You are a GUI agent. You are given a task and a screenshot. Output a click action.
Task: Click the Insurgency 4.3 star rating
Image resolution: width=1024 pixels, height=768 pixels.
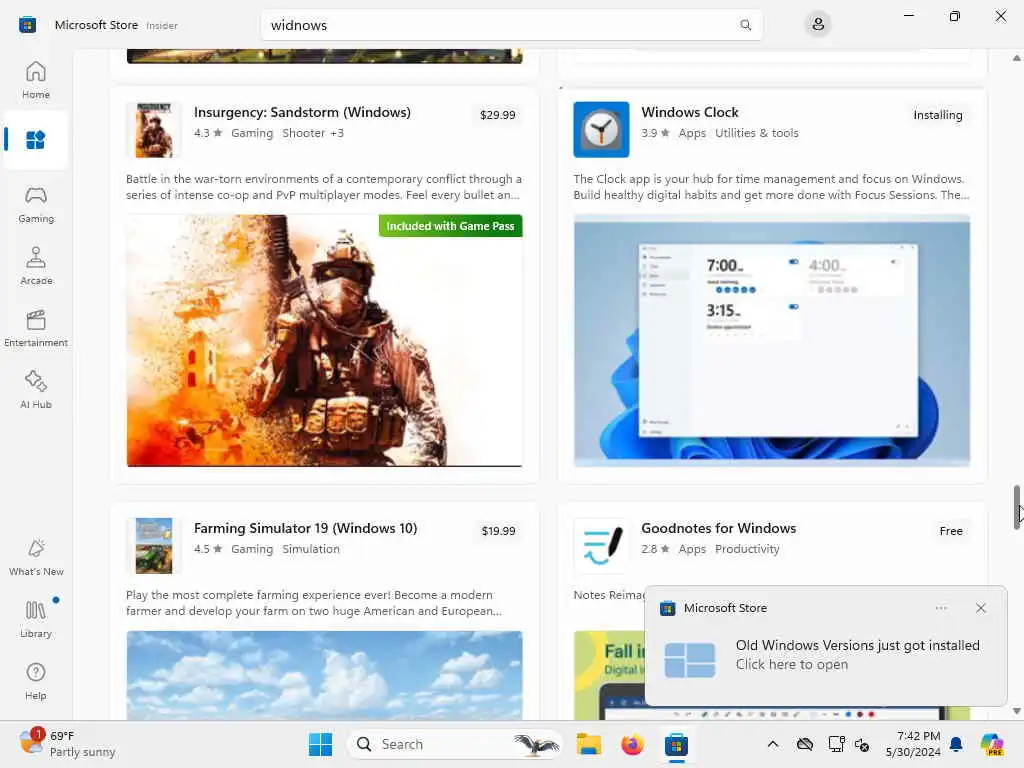208,133
